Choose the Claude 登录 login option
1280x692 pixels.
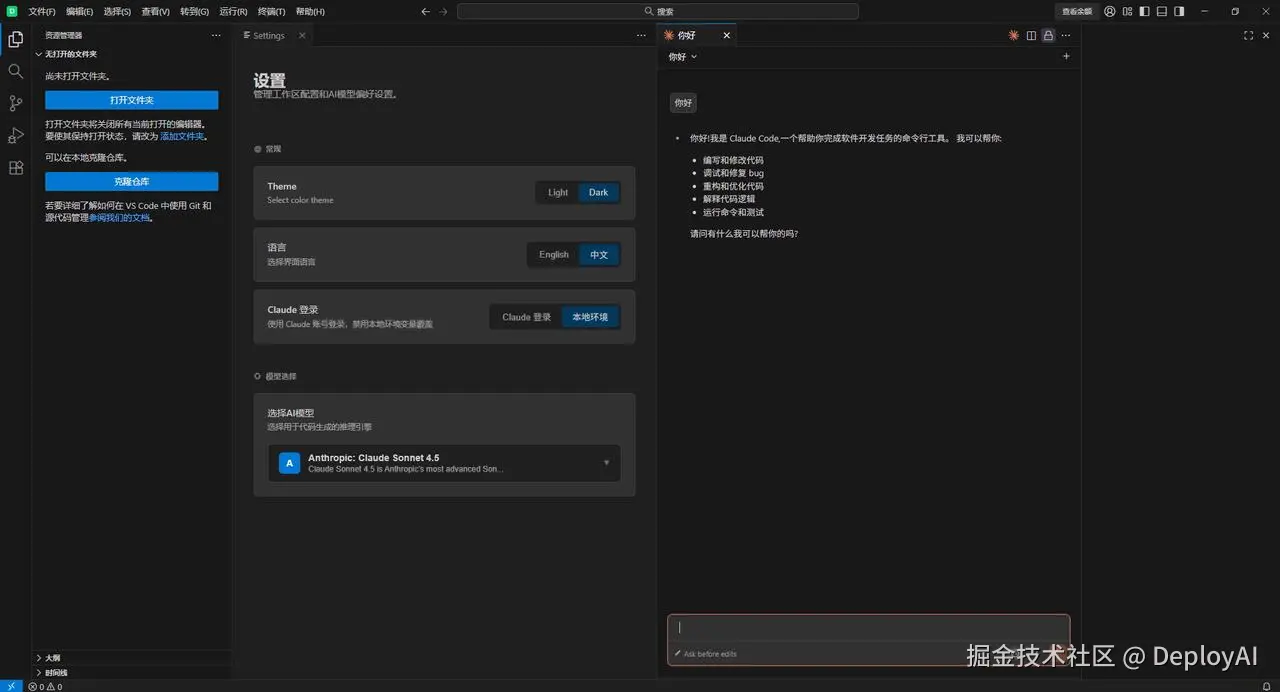(x=526, y=317)
